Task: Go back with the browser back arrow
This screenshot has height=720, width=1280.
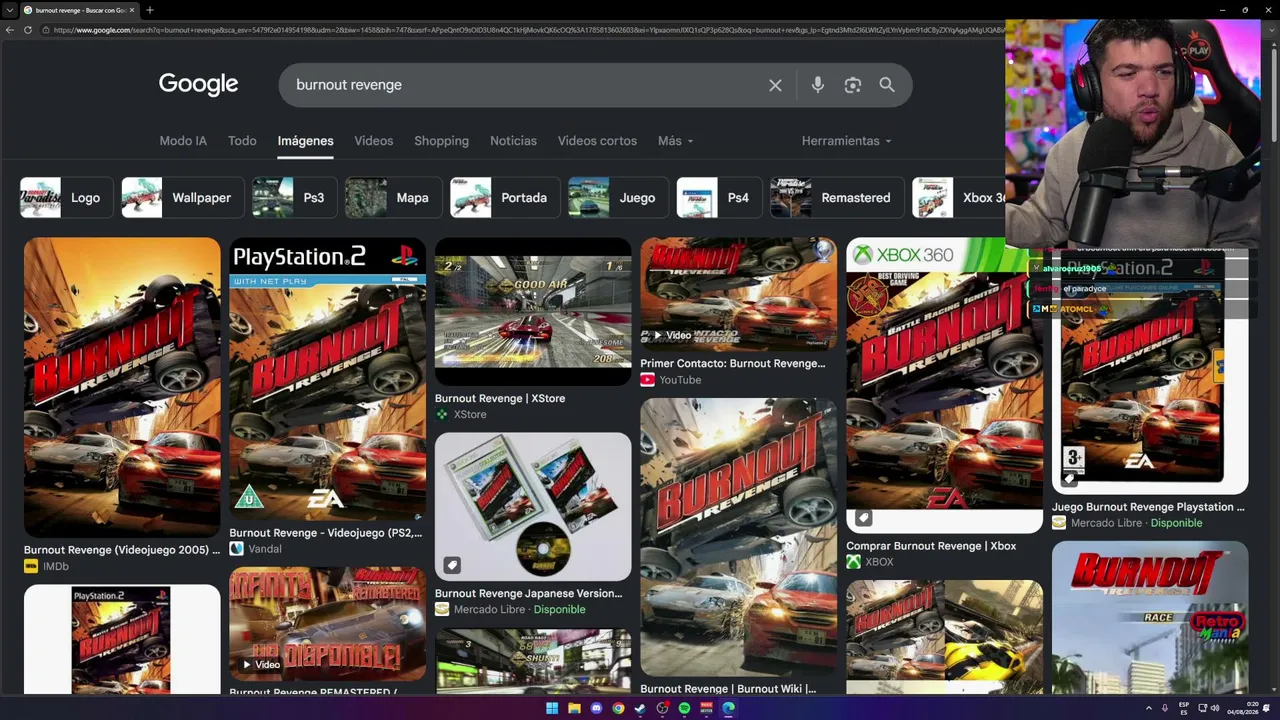Action: [x=10, y=30]
